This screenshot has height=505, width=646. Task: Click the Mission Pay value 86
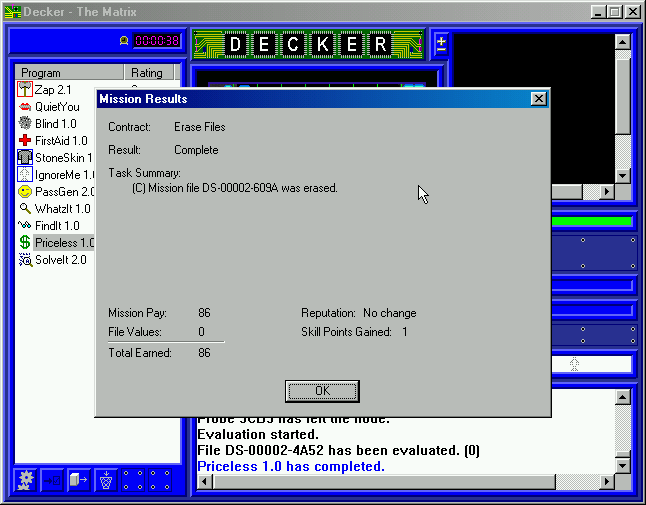click(204, 313)
